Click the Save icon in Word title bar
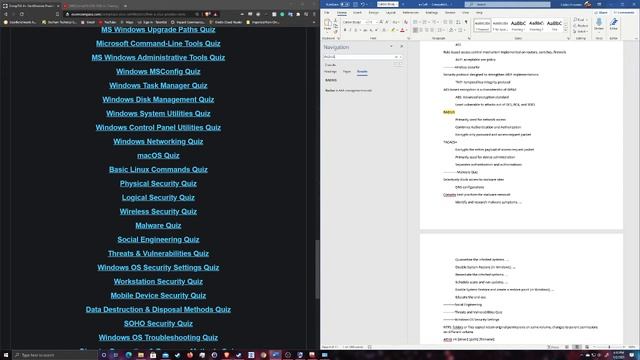The image size is (640, 360). click(356, 4)
